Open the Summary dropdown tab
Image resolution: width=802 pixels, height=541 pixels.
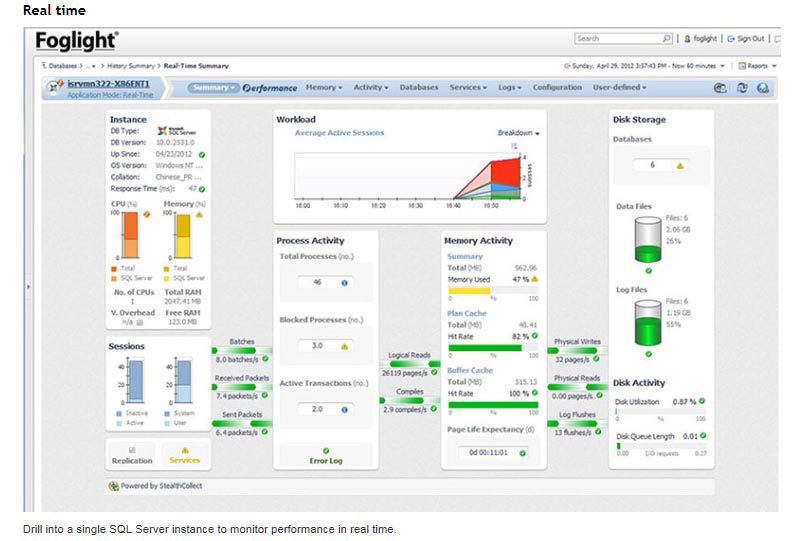(213, 87)
